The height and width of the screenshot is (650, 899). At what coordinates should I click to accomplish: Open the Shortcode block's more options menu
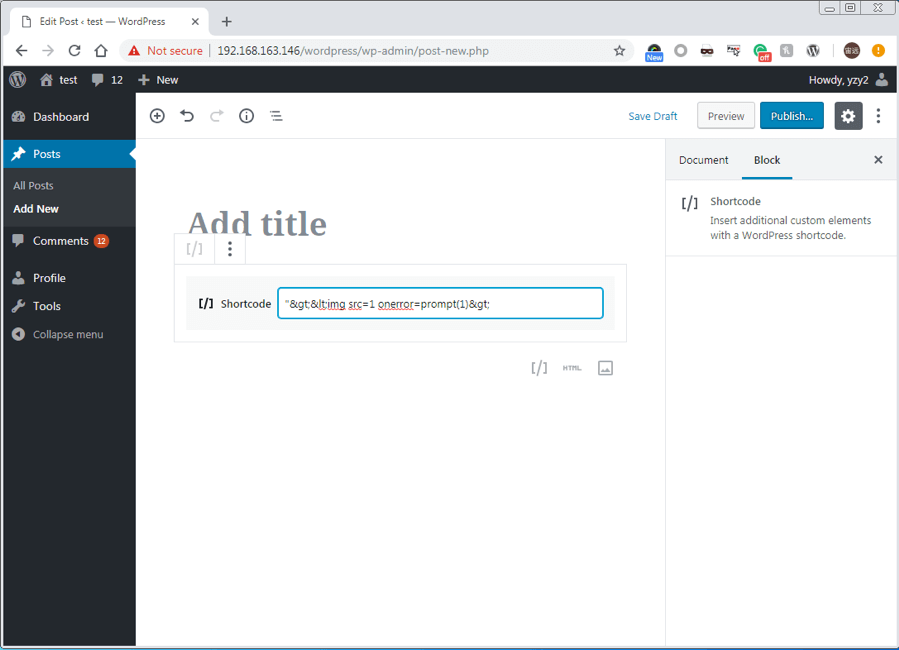(230, 249)
